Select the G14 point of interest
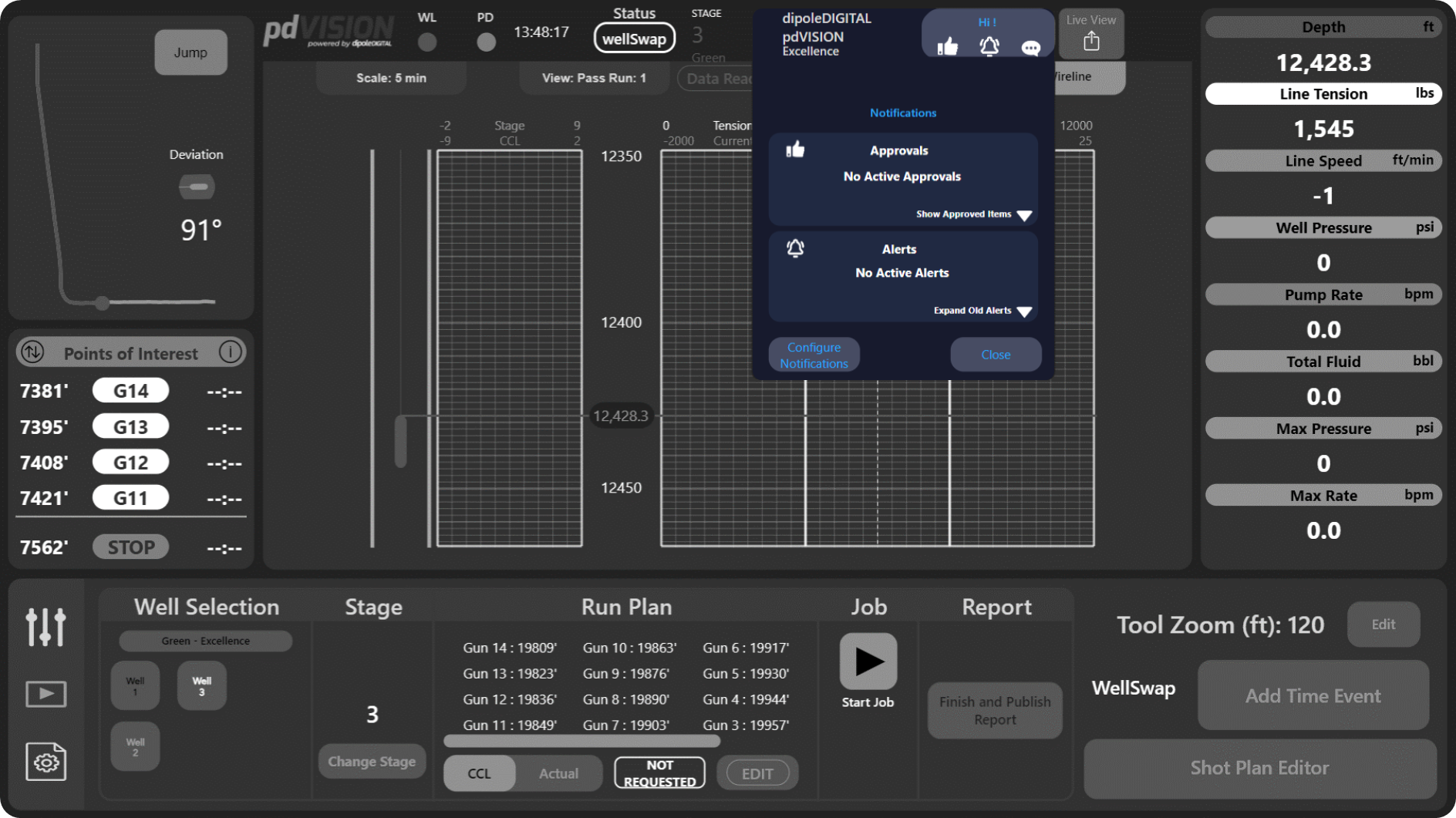The height and width of the screenshot is (818, 1456). [x=130, y=391]
